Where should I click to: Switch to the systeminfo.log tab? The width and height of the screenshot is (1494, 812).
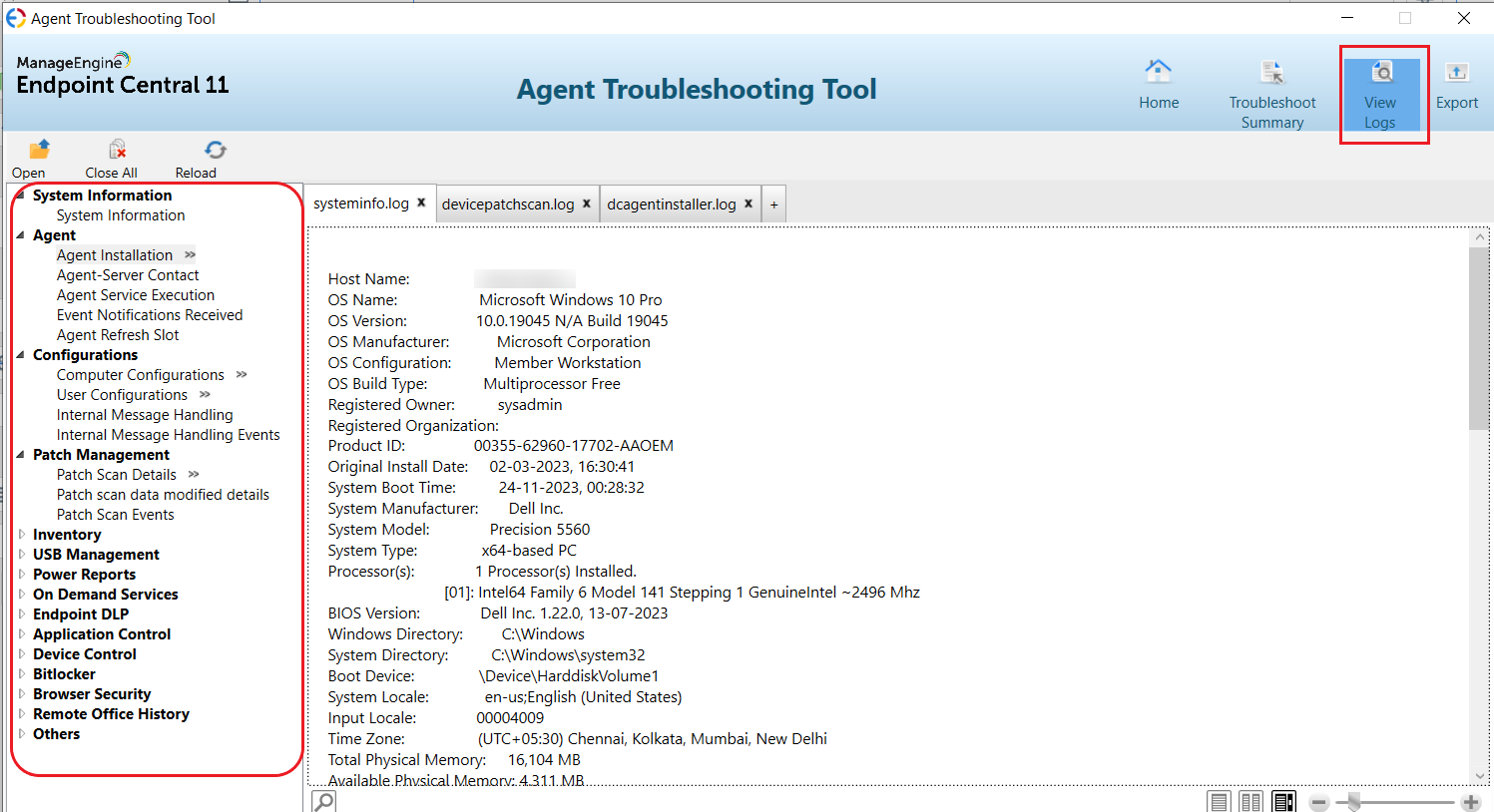pos(361,203)
